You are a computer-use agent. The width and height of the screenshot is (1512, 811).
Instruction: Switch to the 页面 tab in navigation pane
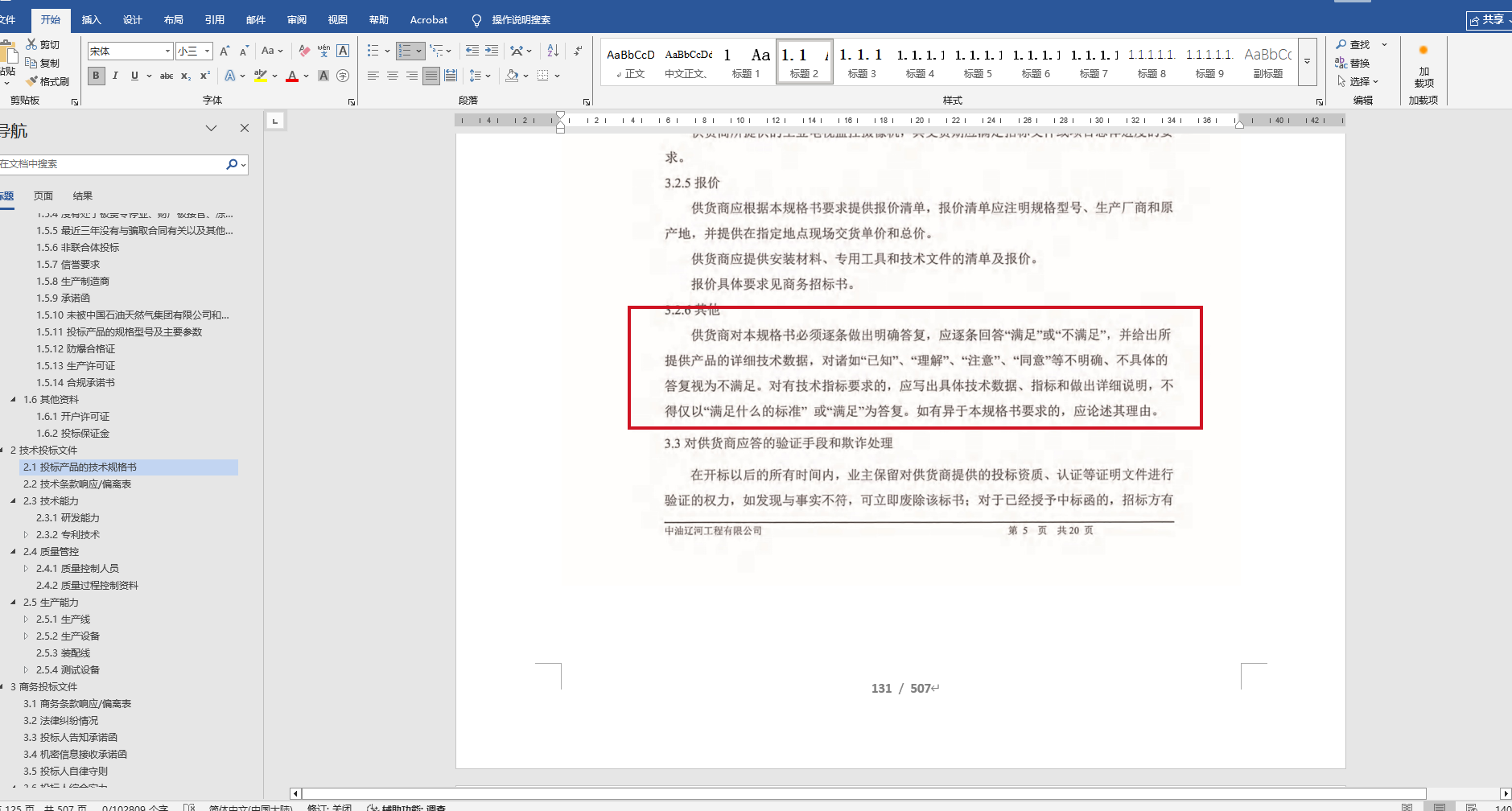click(43, 196)
